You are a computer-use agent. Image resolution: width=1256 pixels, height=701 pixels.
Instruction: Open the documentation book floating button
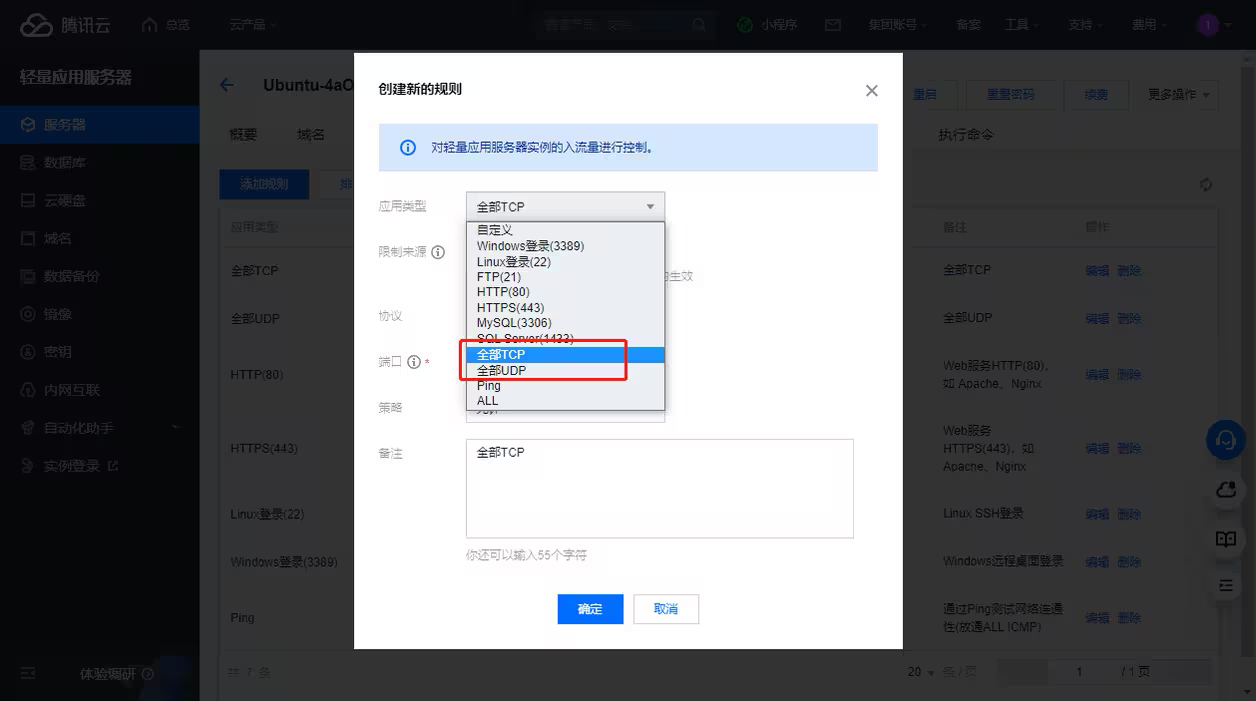(1226, 539)
